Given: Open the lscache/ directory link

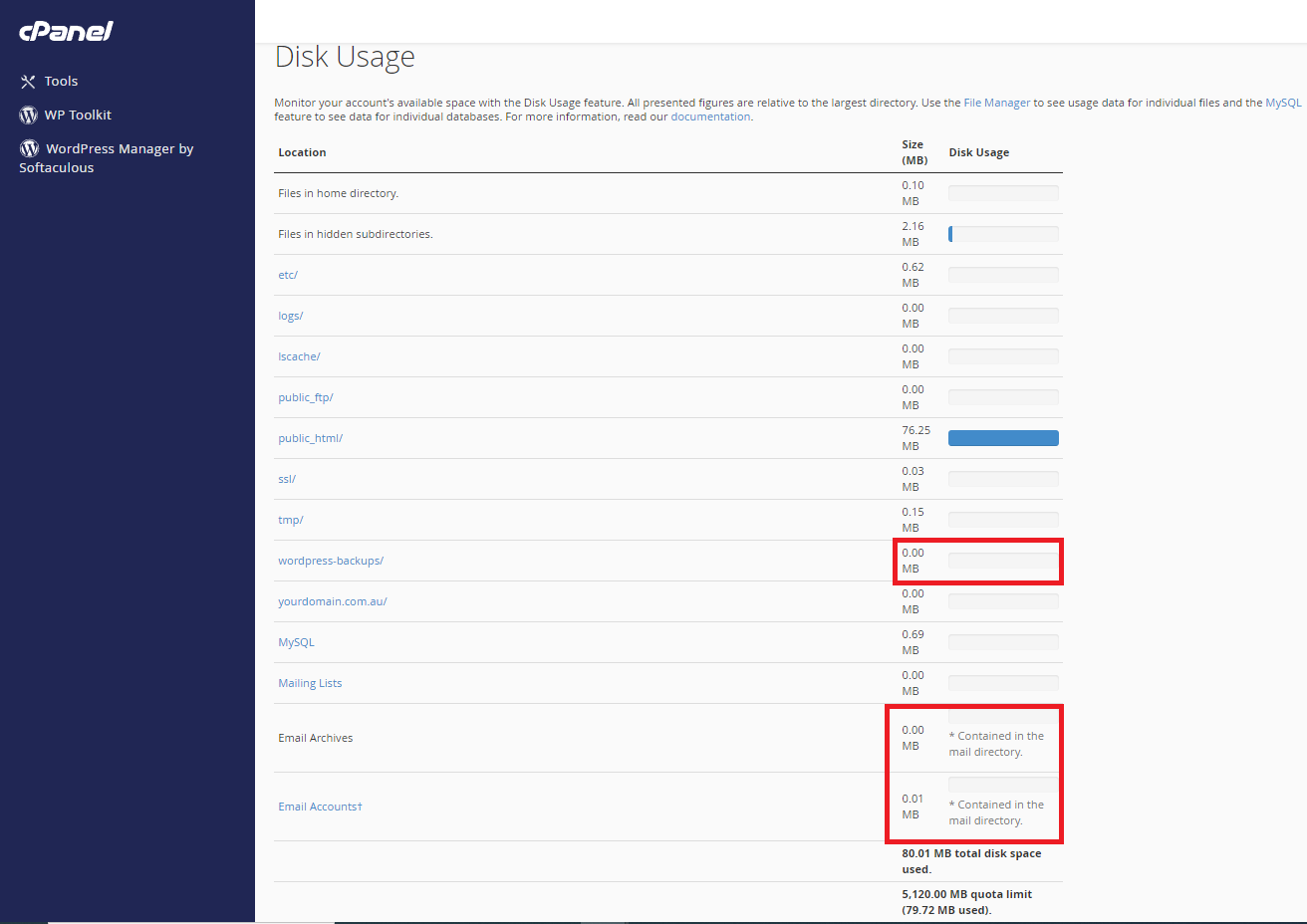Looking at the screenshot, I should (x=299, y=356).
